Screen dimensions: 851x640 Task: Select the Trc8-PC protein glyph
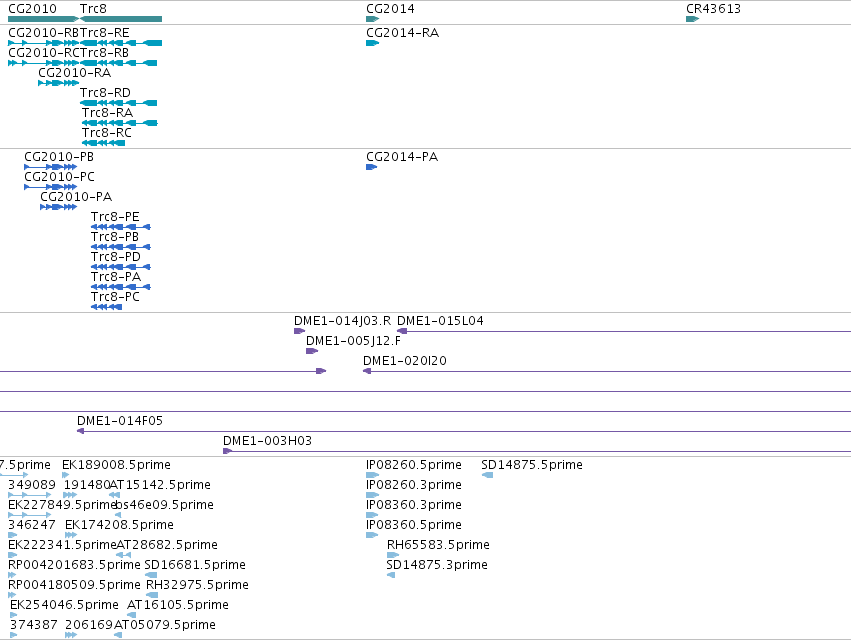pyautogui.click(x=106, y=307)
